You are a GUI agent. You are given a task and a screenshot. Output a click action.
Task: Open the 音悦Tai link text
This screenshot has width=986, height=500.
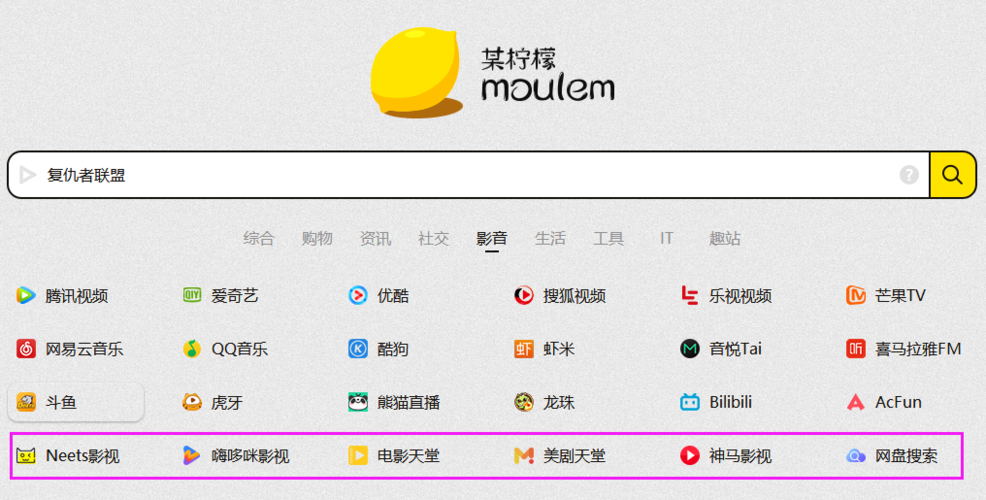pos(736,349)
